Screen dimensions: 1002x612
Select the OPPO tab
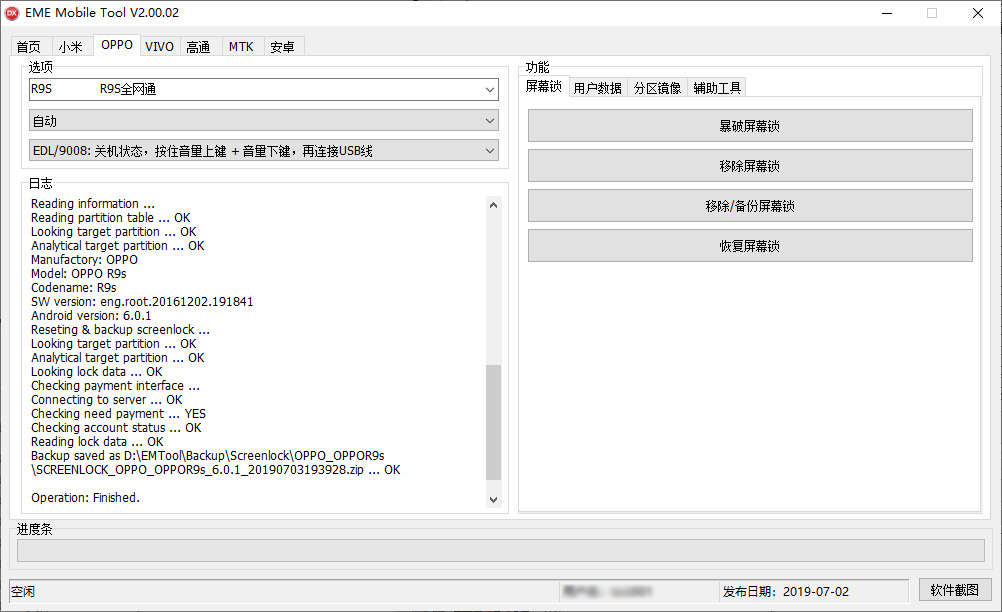pos(117,45)
